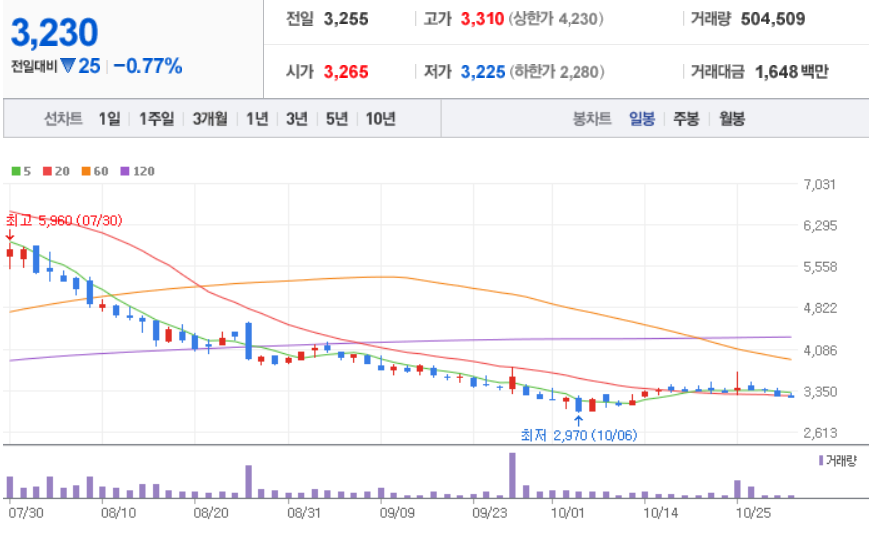Click the current price 3,230
The height and width of the screenshot is (541, 869).
click(54, 33)
